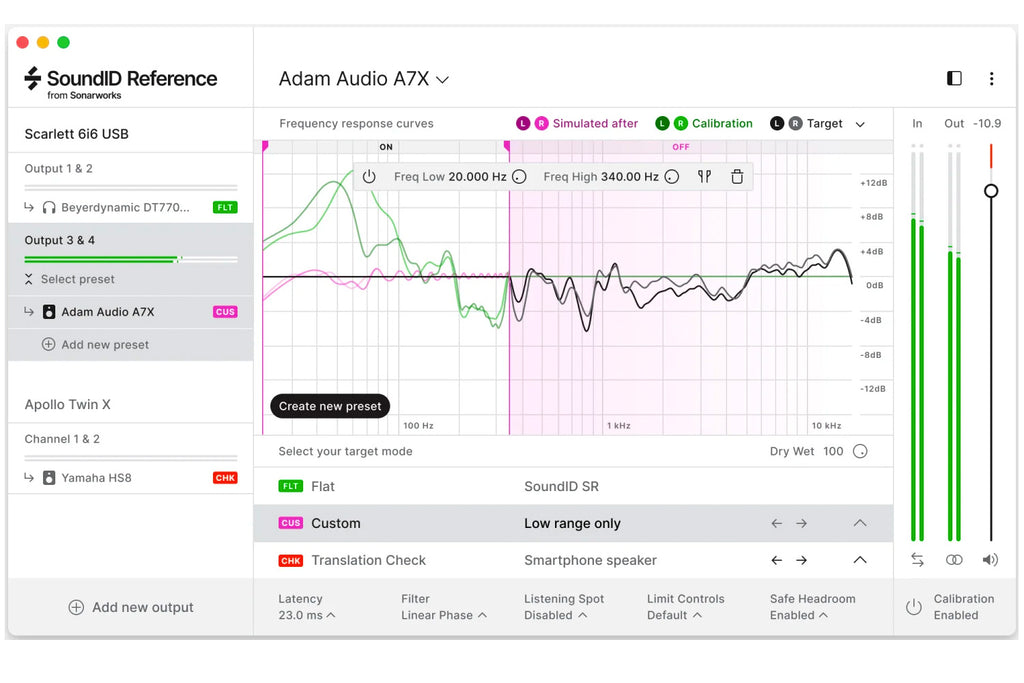Click Add new output
1024x683 pixels.
click(131, 607)
